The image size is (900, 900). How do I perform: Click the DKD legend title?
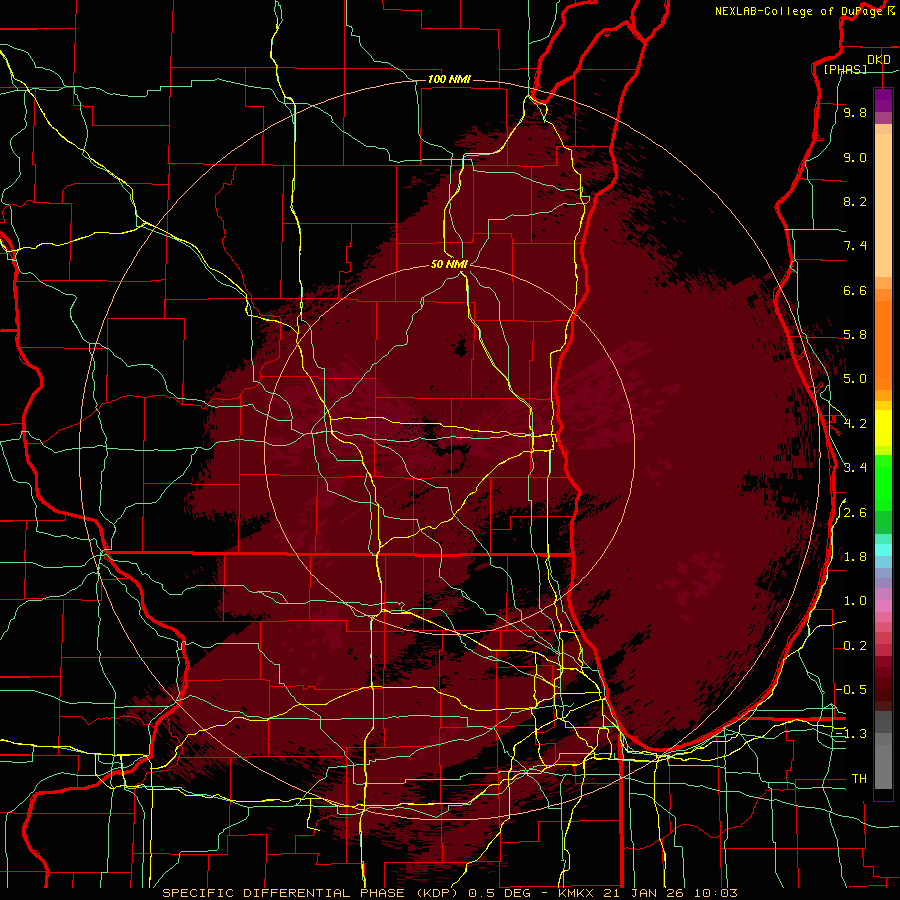click(879, 60)
